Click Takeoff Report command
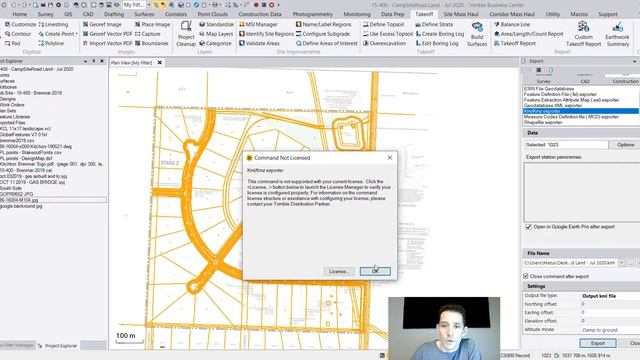 (515, 43)
